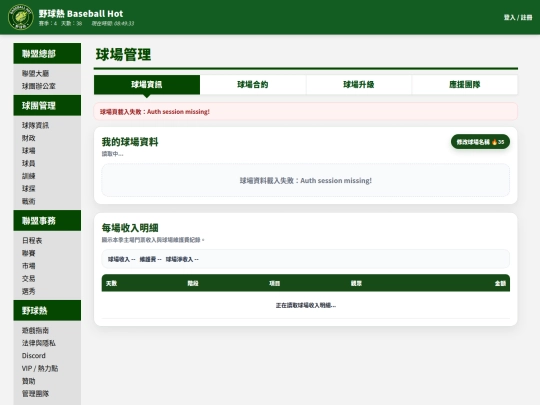540x405 pixels.
Task: Open the 球探 sidebar link
Action: pyautogui.click(x=29, y=188)
